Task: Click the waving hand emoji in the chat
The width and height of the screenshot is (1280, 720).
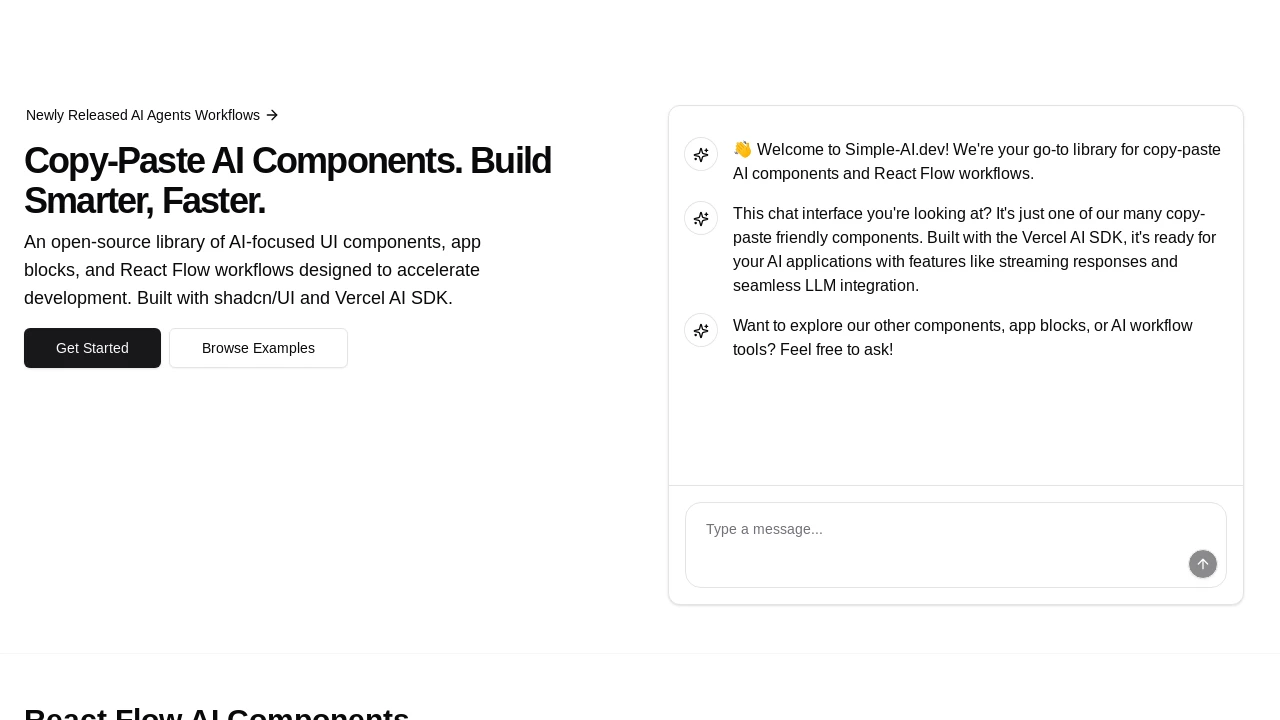Action: click(x=742, y=149)
